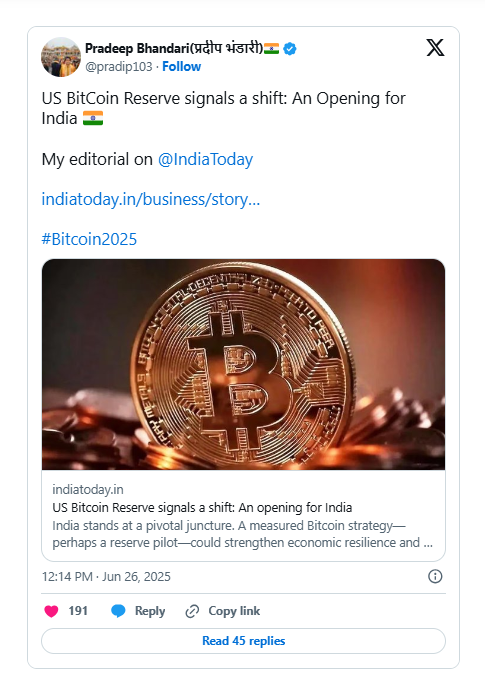This screenshot has height=691, width=485.
Task: Open the tweet info icon
Action: [435, 576]
